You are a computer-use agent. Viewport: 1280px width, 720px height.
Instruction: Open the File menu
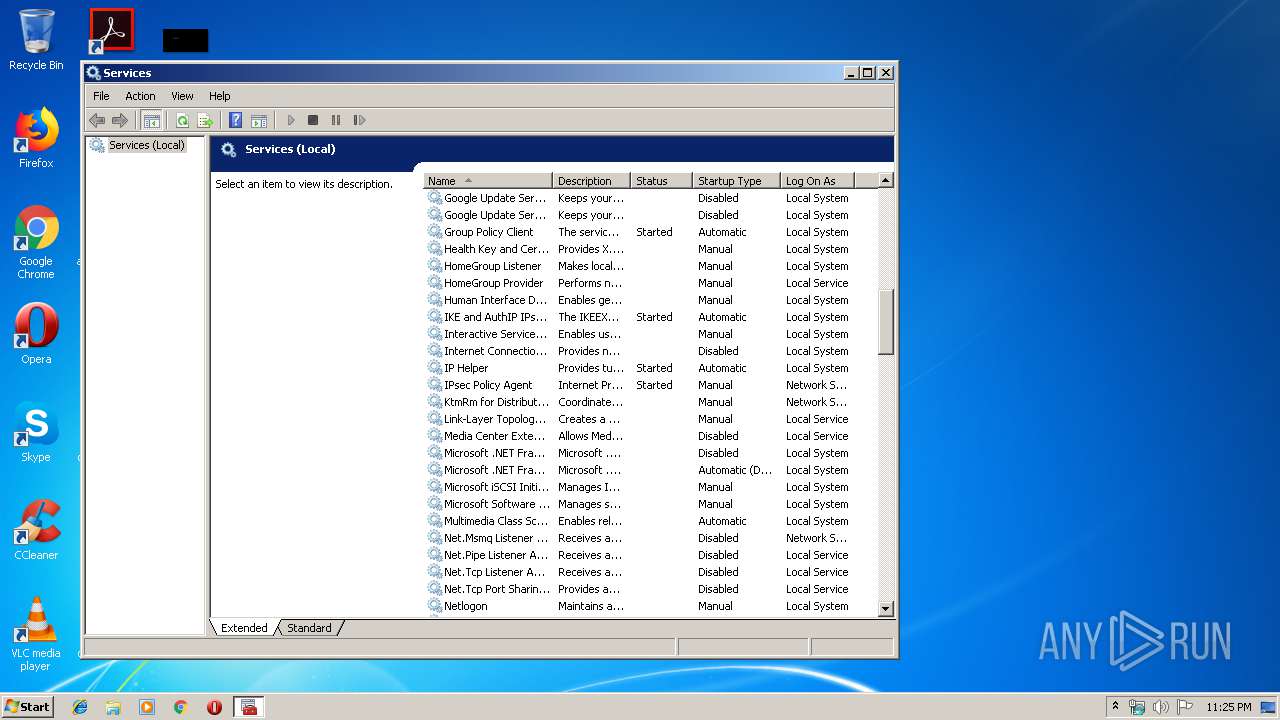[101, 96]
